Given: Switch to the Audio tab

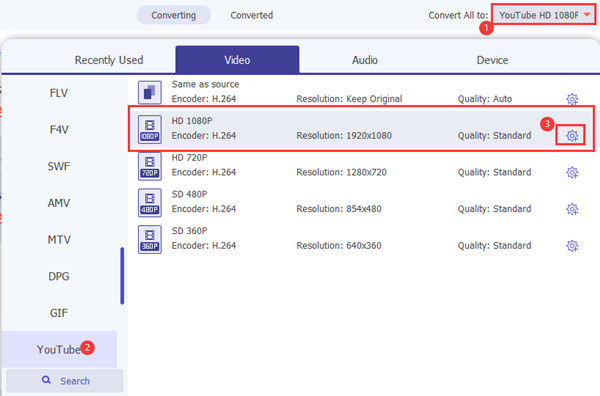Looking at the screenshot, I should pos(365,60).
